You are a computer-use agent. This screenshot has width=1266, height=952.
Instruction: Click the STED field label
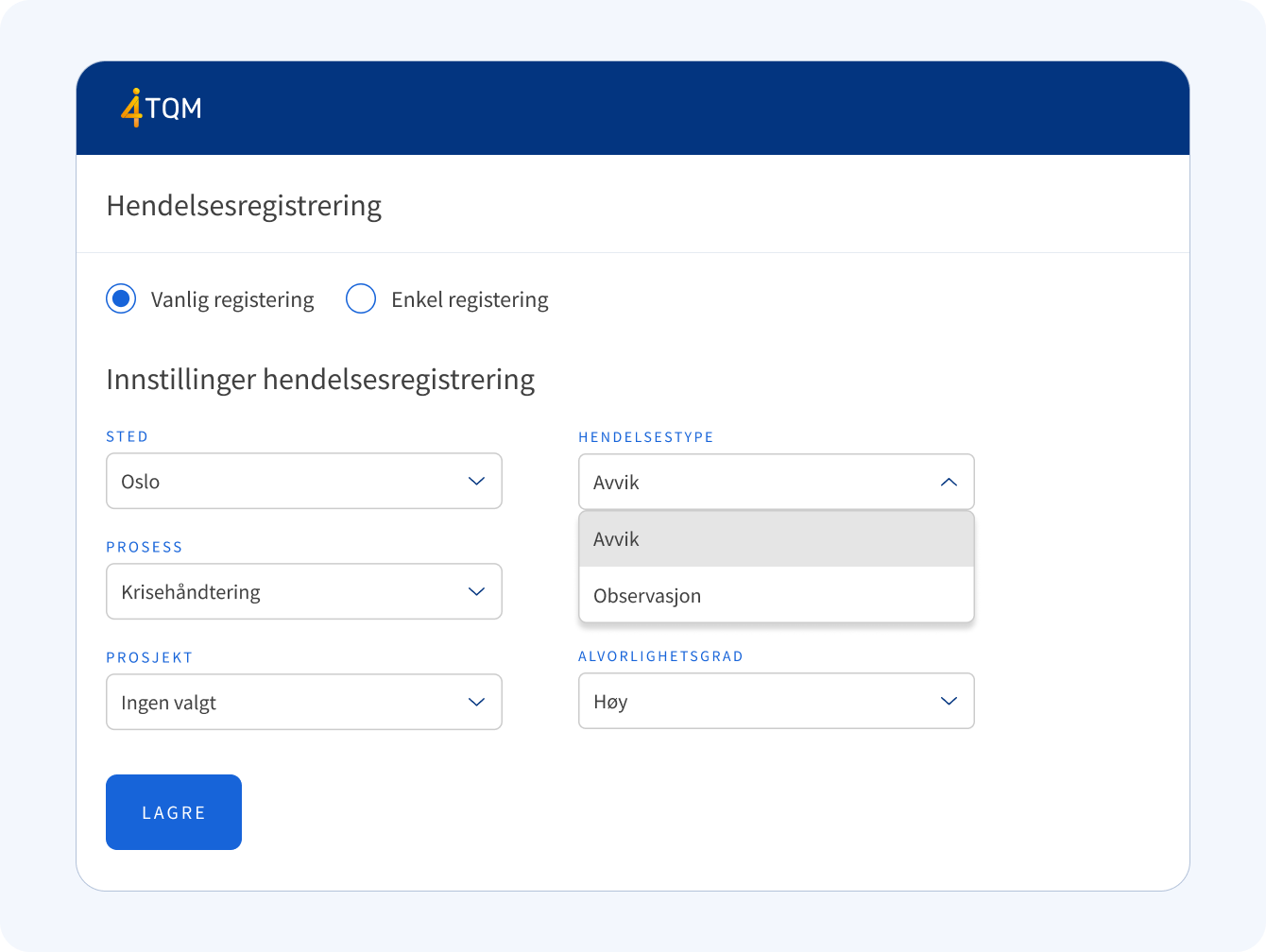click(x=128, y=436)
